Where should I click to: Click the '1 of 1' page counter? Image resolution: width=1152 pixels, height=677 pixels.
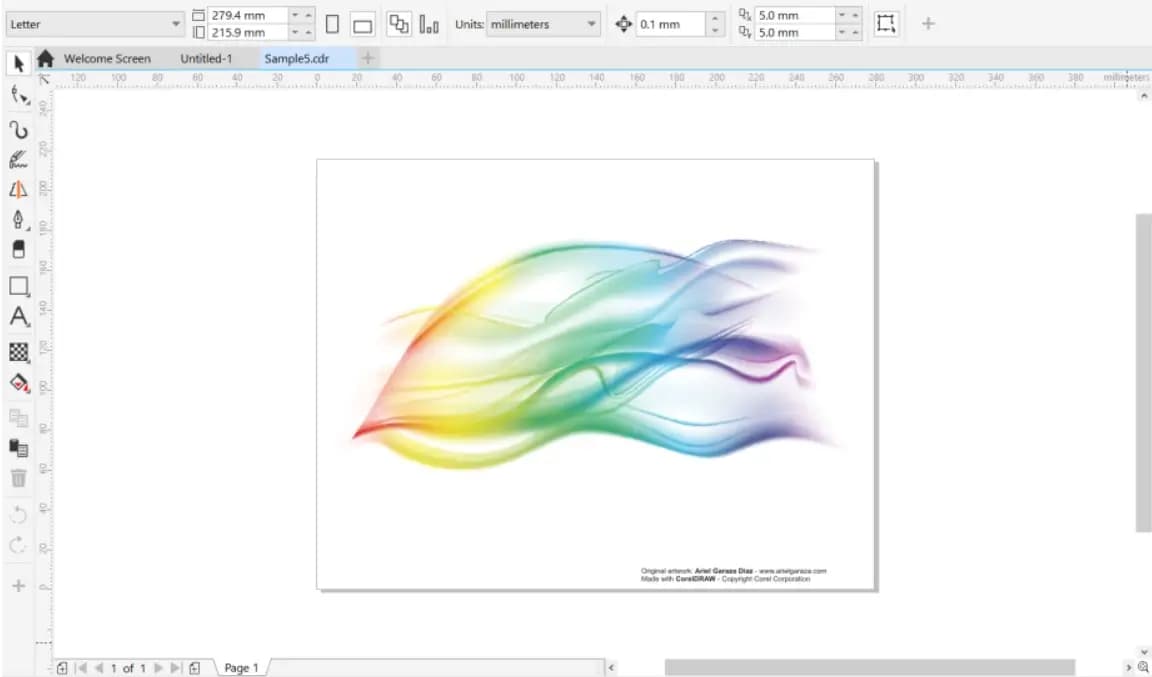[x=128, y=668]
